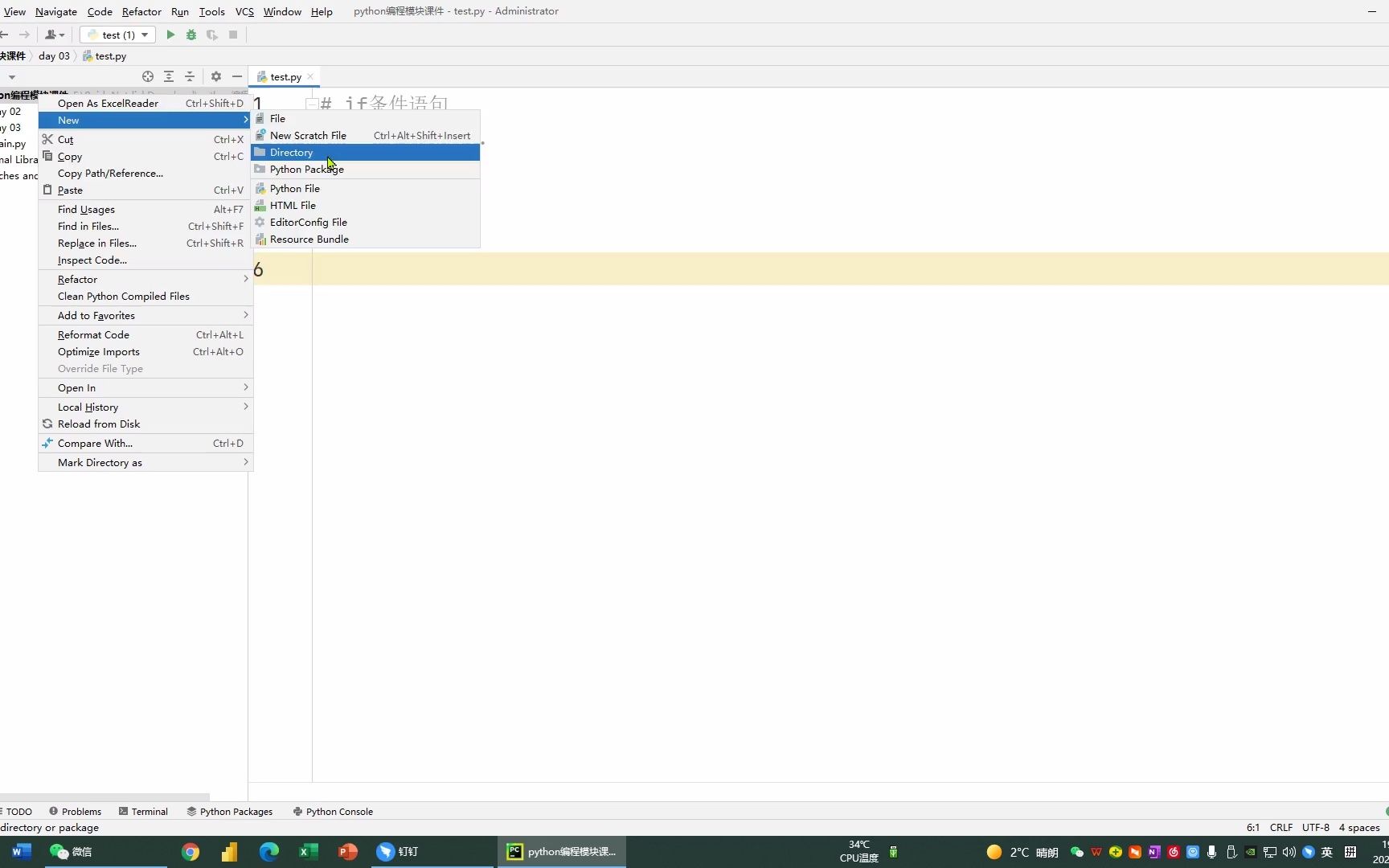This screenshot has height=868, width=1389.
Task: Select Reload from Disk
Action: (145, 424)
